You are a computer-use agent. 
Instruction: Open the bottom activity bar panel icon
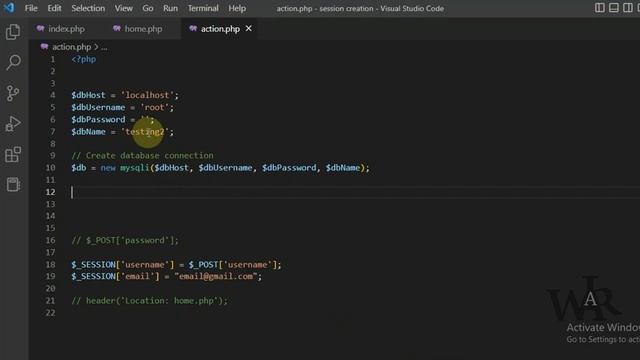click(13, 184)
